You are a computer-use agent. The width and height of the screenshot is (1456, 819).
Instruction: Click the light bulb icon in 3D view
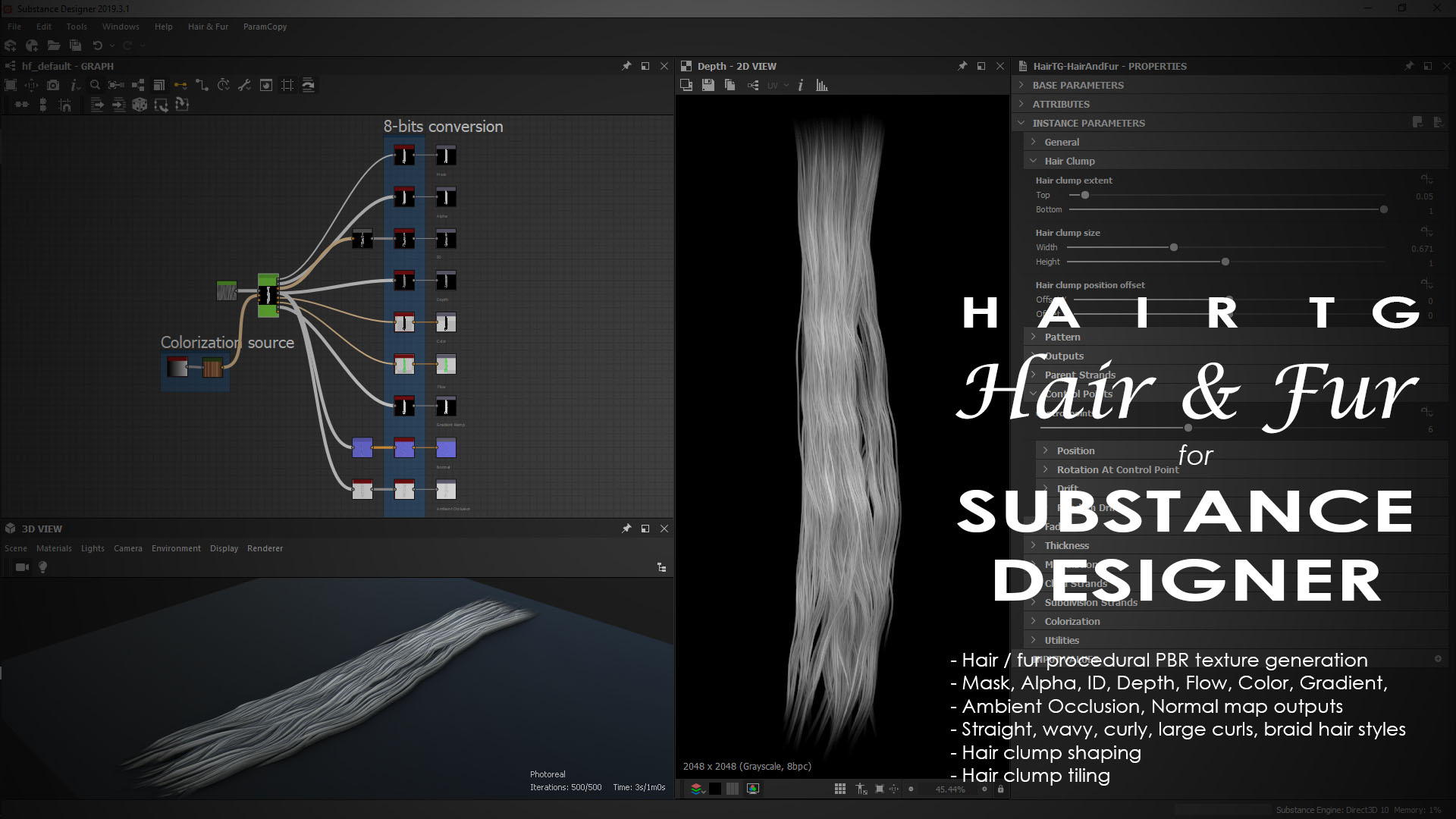pos(43,567)
